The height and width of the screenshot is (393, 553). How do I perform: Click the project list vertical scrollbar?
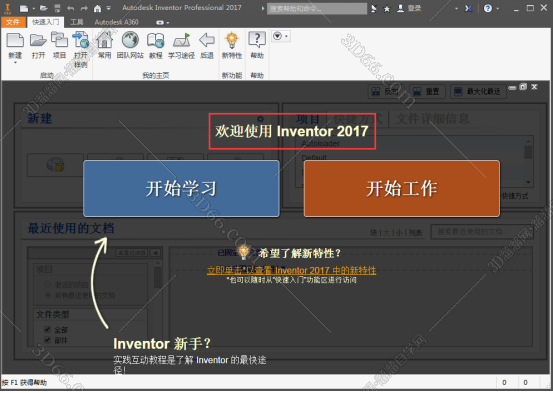point(528,152)
